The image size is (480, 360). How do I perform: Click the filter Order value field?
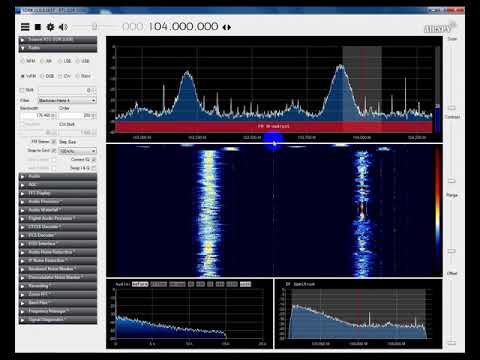coord(78,115)
